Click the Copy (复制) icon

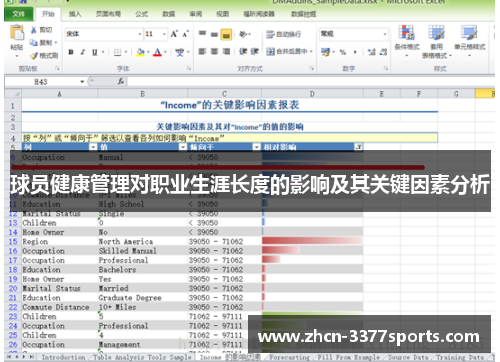point(34,43)
